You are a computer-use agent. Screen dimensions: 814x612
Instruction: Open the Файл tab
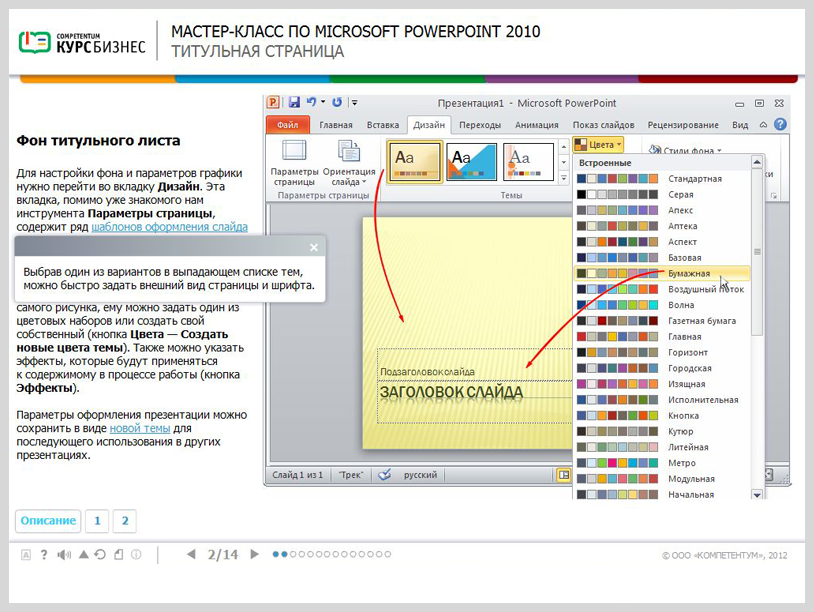[288, 125]
